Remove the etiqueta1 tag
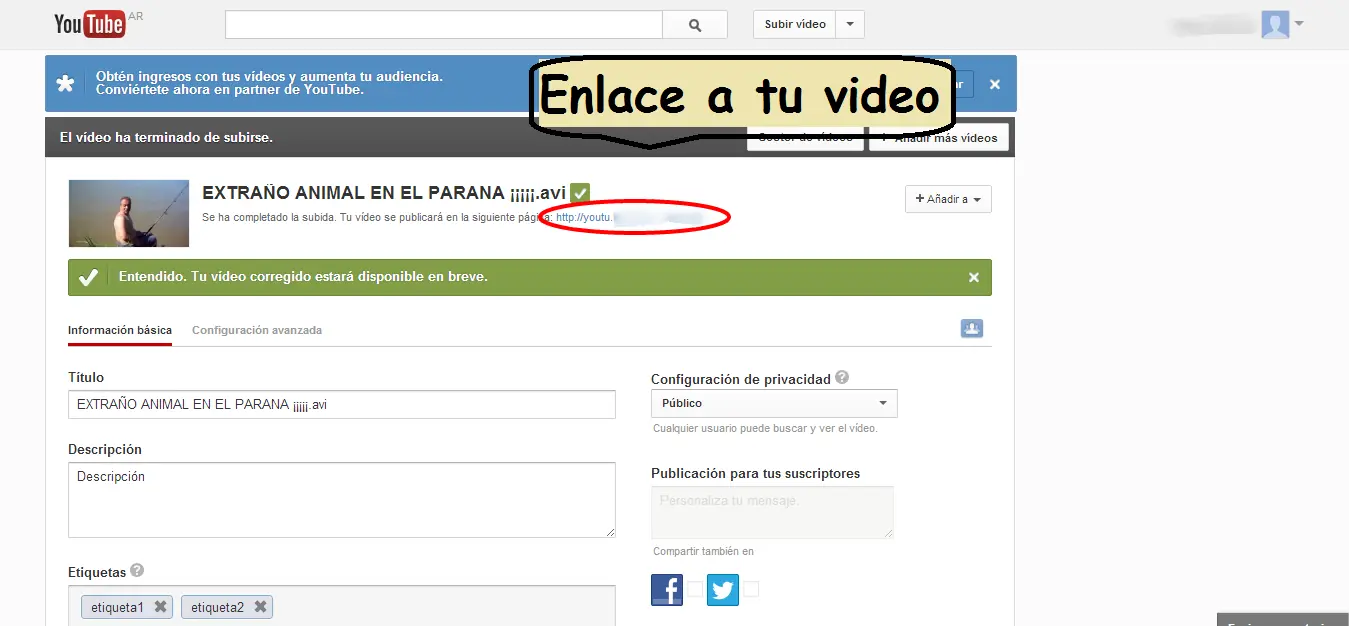 point(160,607)
